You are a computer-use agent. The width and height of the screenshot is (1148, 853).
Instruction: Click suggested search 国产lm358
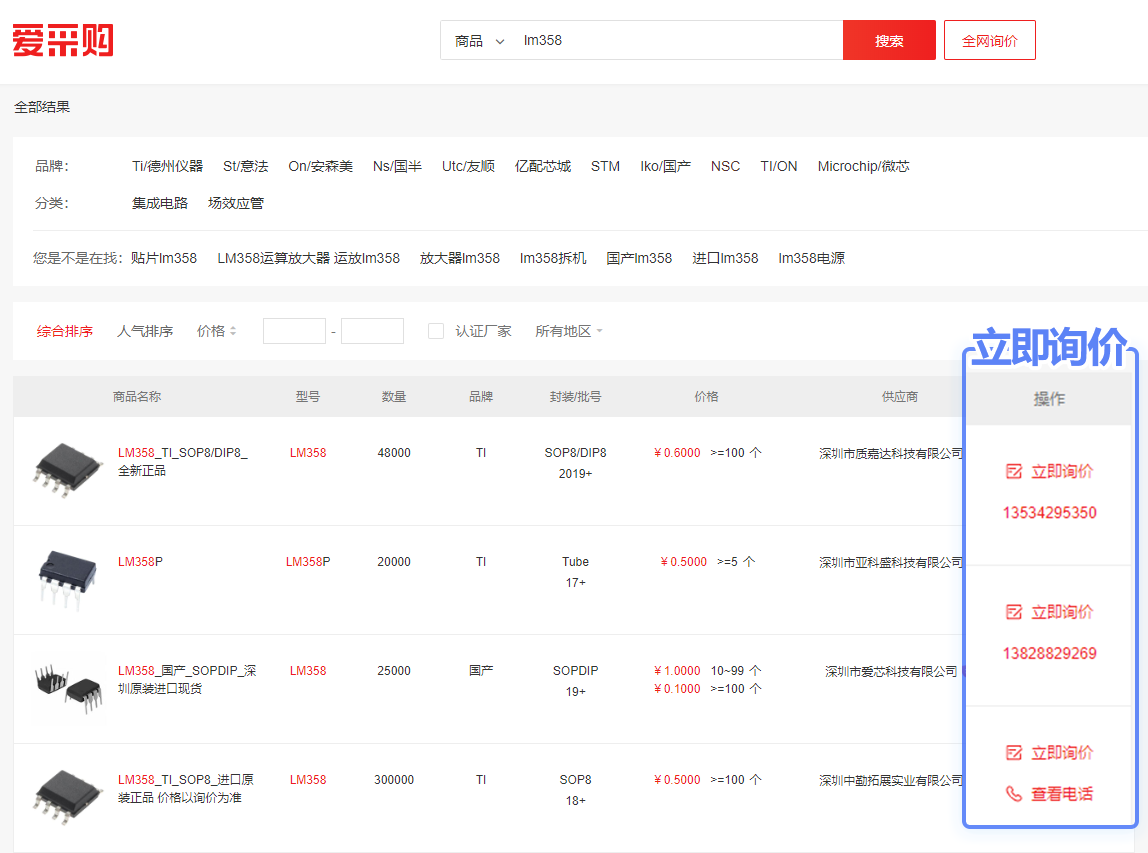click(639, 258)
